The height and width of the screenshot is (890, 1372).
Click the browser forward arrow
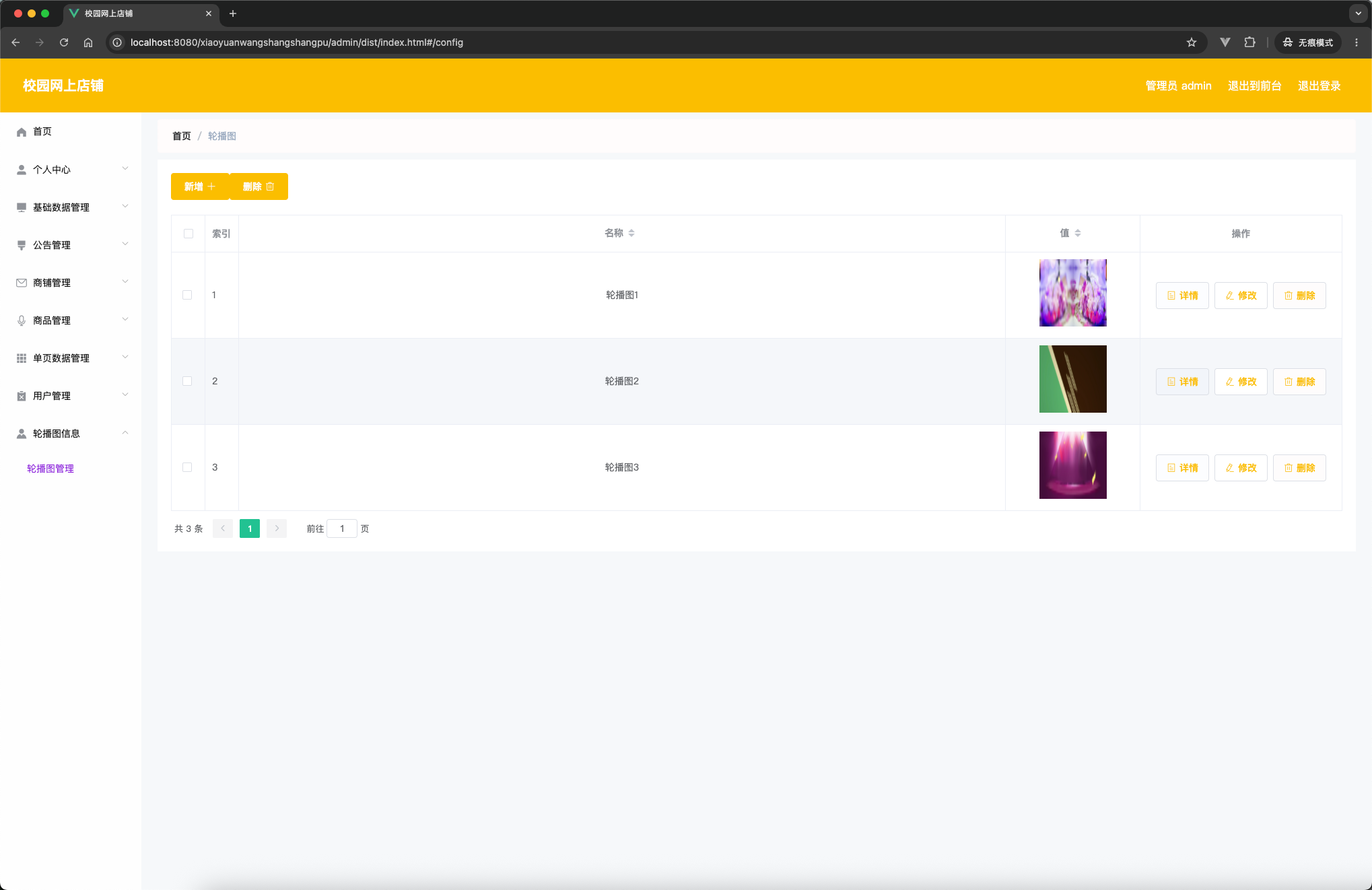coord(40,42)
